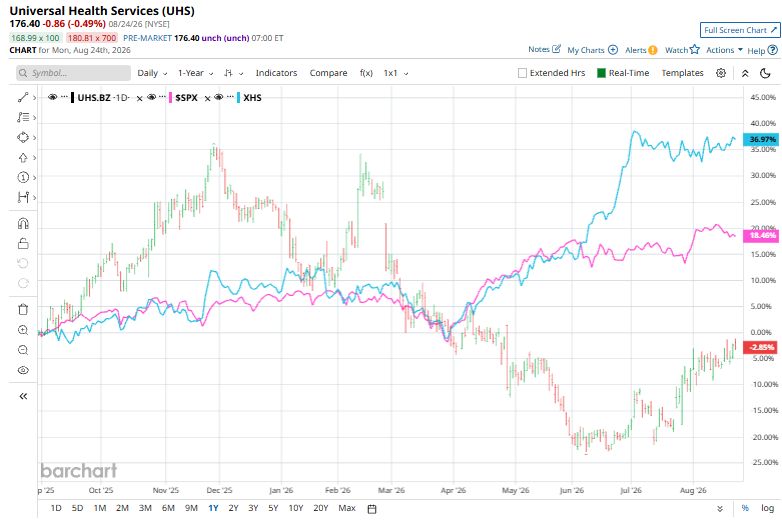The image size is (782, 530).
Task: Expand the measure tool submenu arrow
Action: point(34,197)
